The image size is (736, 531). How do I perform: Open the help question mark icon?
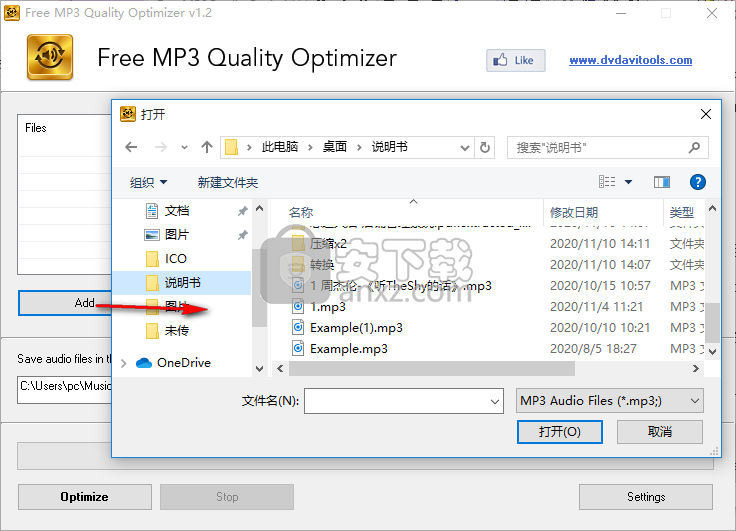click(698, 182)
